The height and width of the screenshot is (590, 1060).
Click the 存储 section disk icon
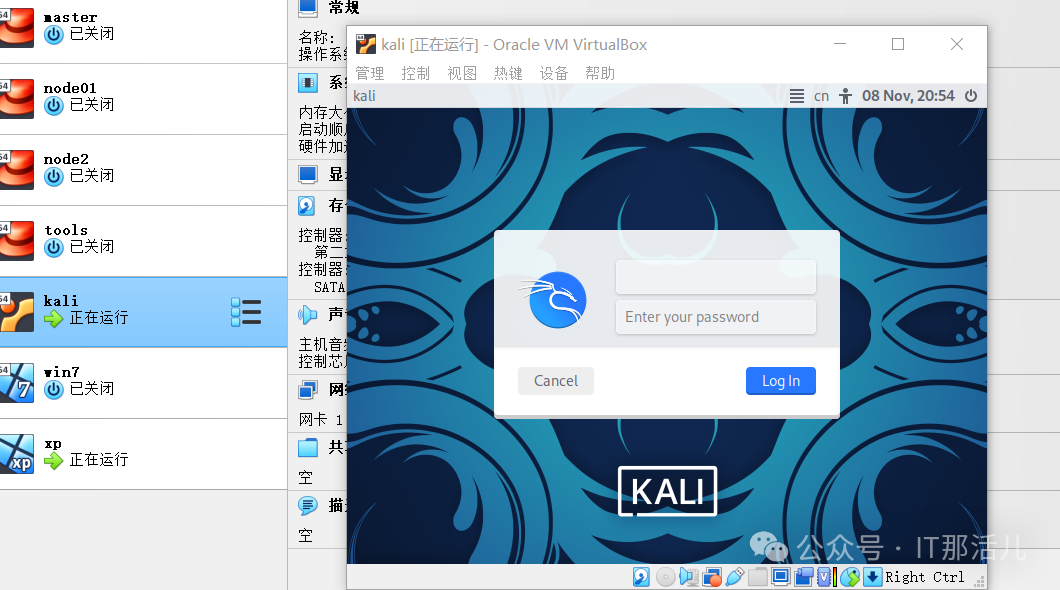pos(306,205)
